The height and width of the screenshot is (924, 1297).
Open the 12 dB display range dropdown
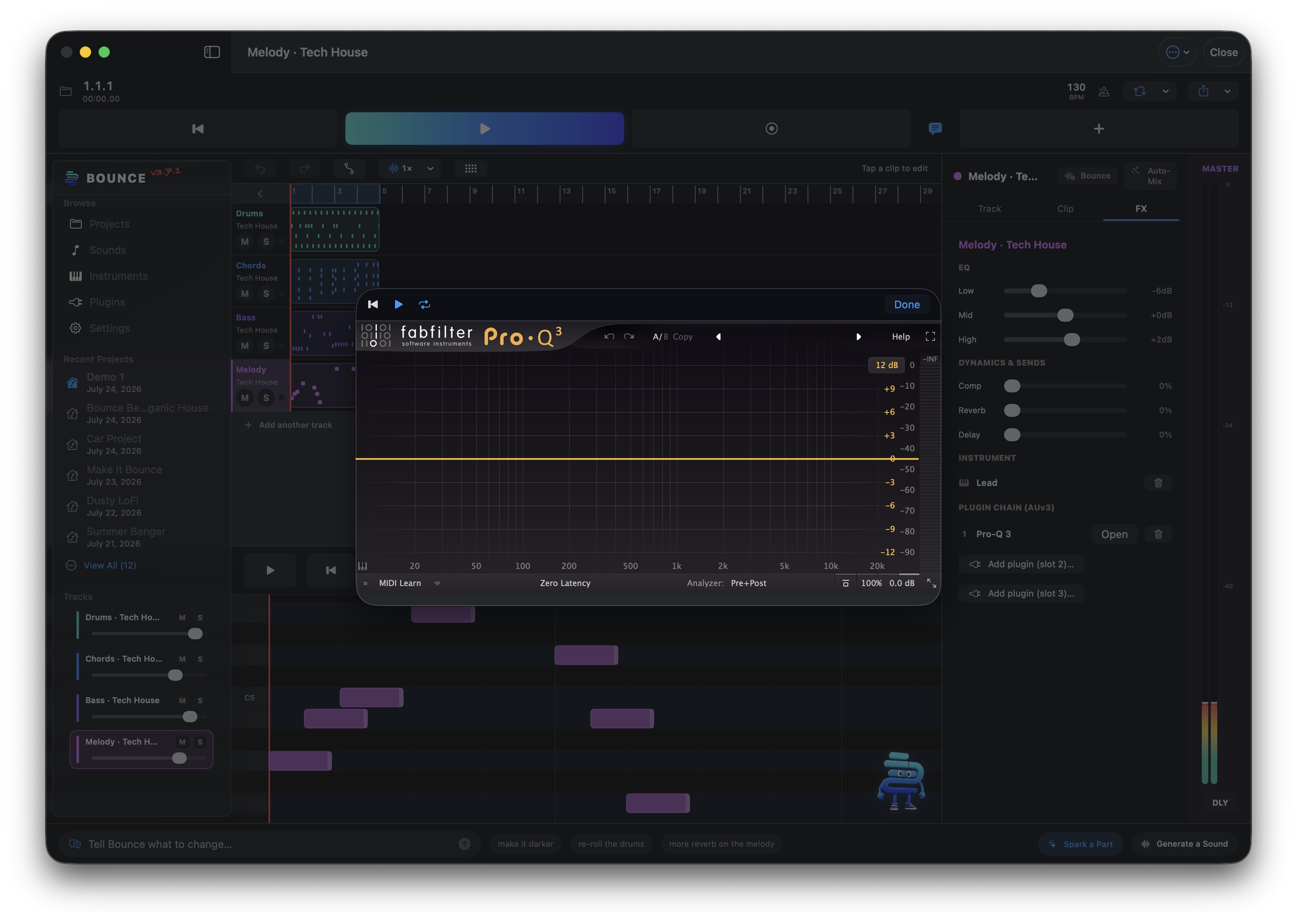(886, 365)
